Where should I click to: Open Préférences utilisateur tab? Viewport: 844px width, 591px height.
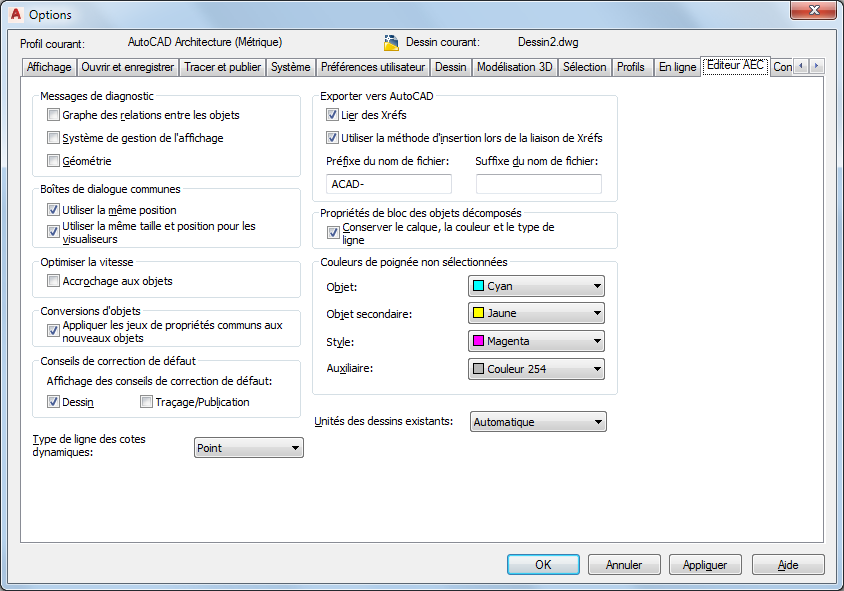click(373, 67)
